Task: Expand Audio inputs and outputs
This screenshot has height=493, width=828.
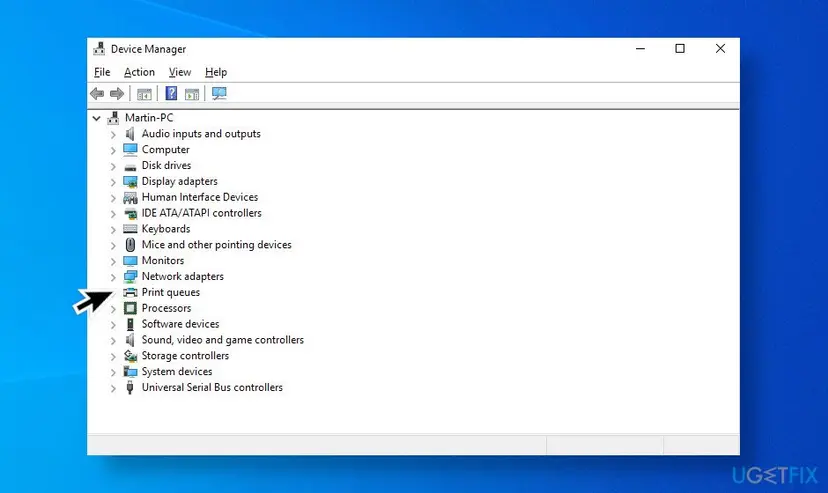Action: [x=113, y=135]
